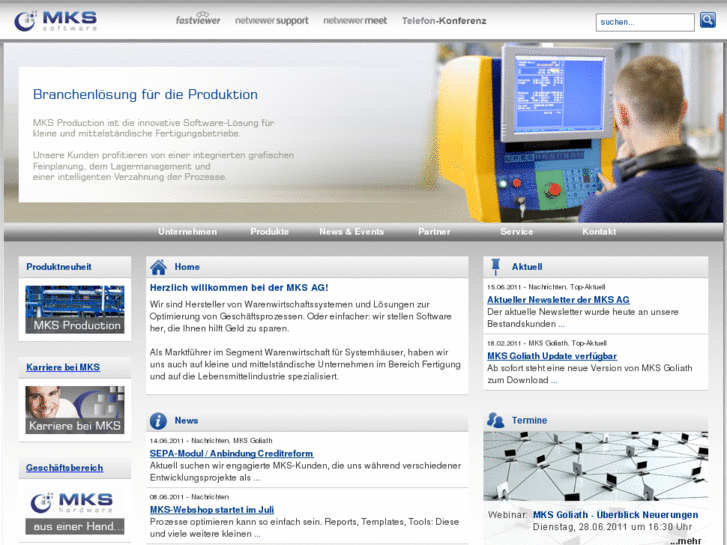Screen dimensions: 727x545
Task: Click the hero banner machine operator photo
Action: (580, 133)
